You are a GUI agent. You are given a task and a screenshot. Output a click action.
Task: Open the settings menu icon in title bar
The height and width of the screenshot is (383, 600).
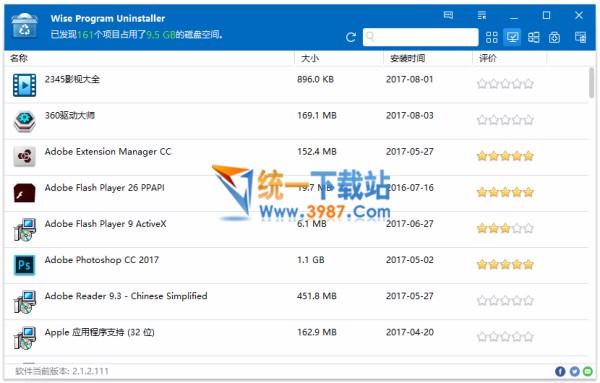[x=482, y=15]
